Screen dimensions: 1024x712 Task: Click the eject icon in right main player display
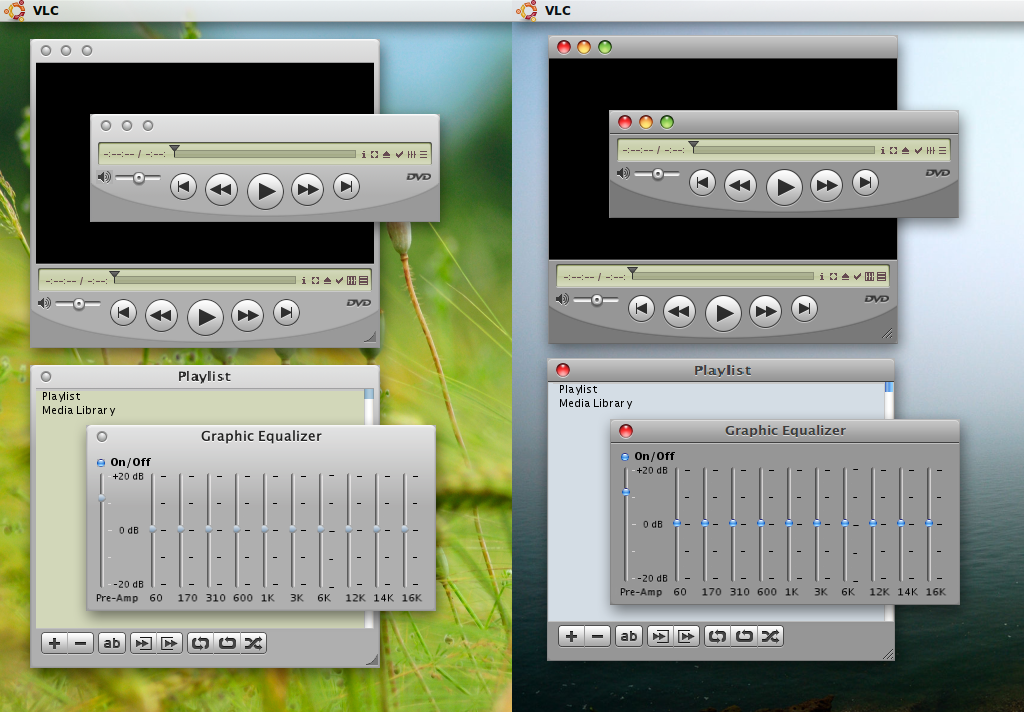click(845, 276)
